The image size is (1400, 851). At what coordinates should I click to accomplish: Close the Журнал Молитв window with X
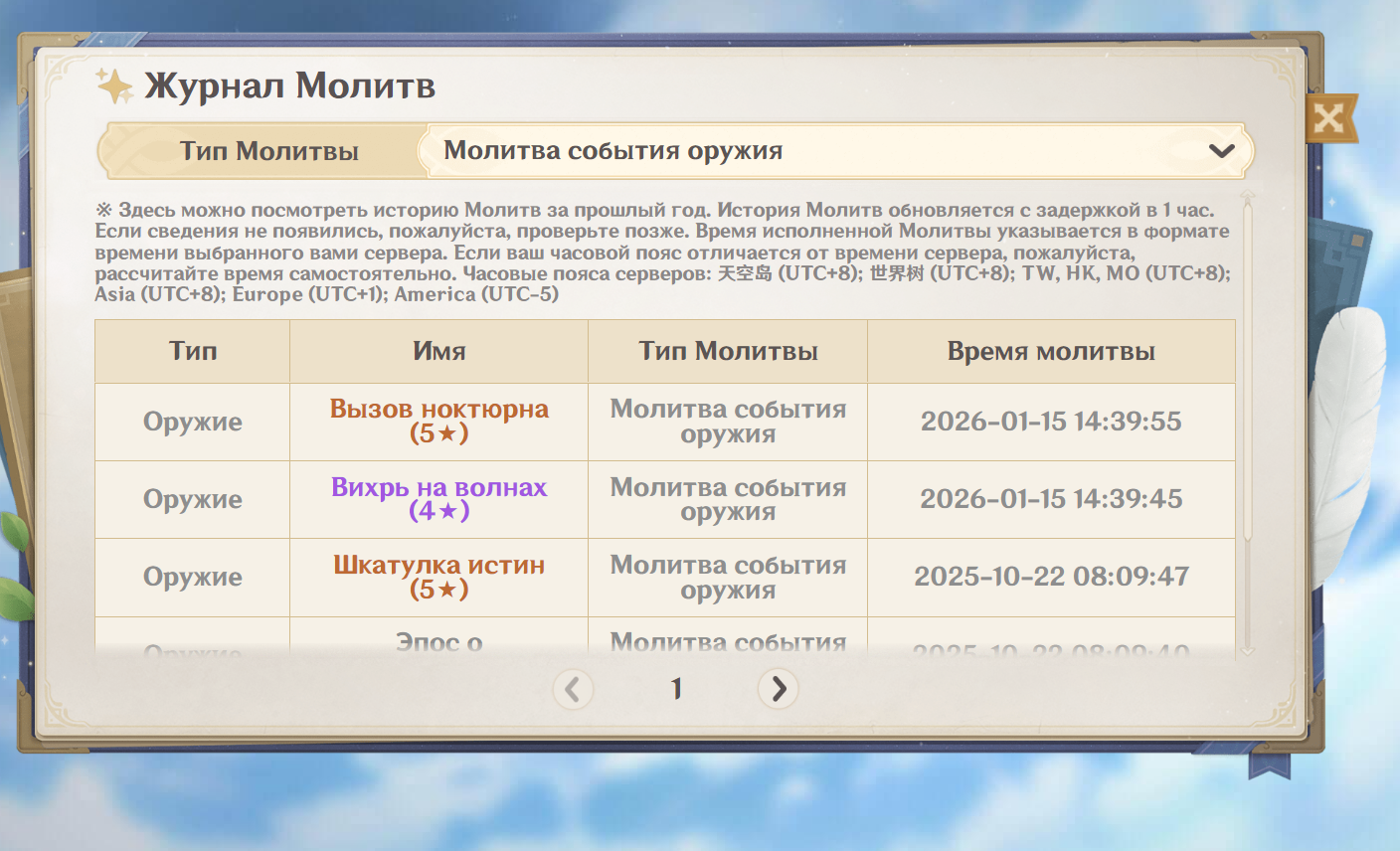[1328, 119]
